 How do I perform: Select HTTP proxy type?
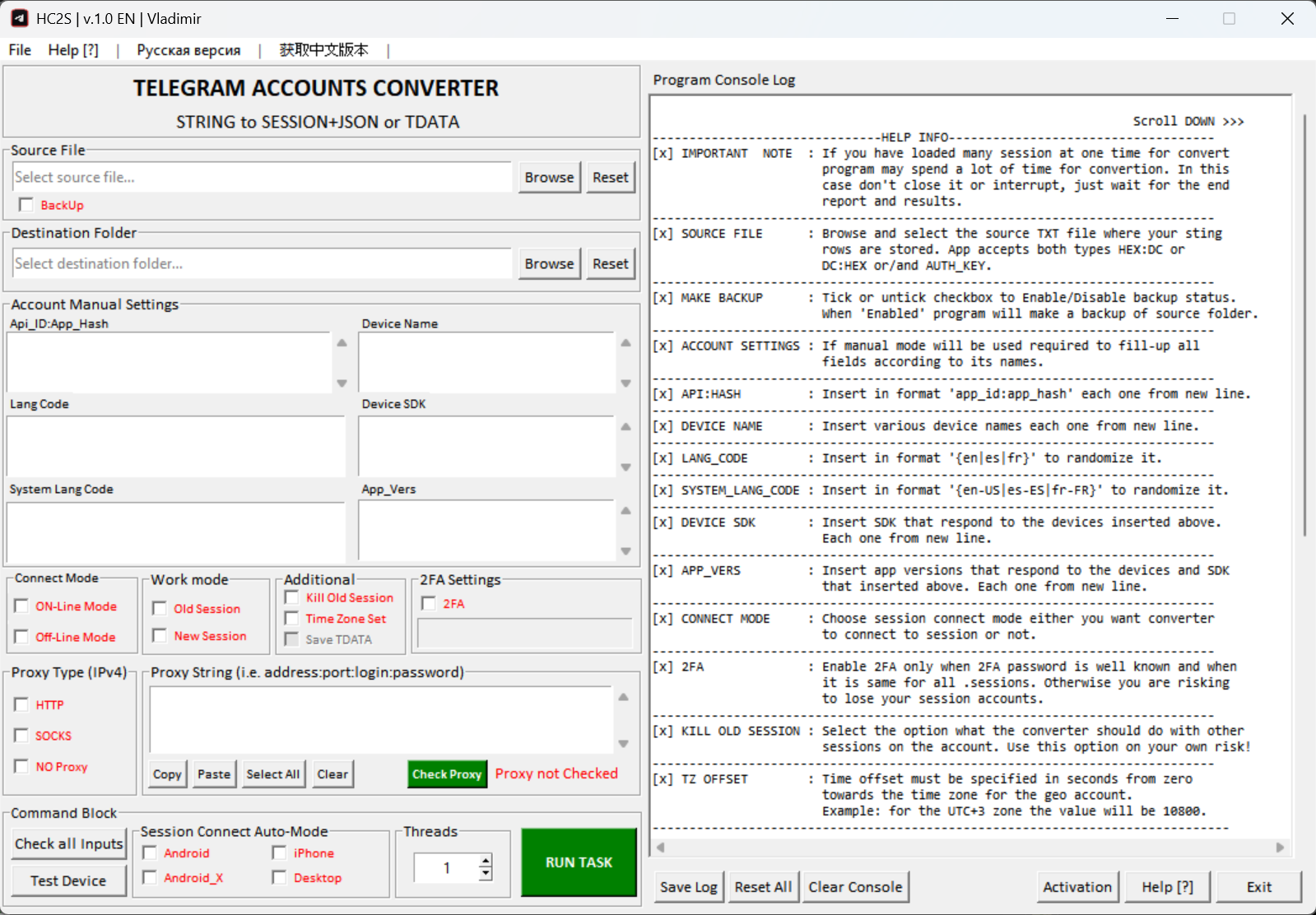[21, 704]
